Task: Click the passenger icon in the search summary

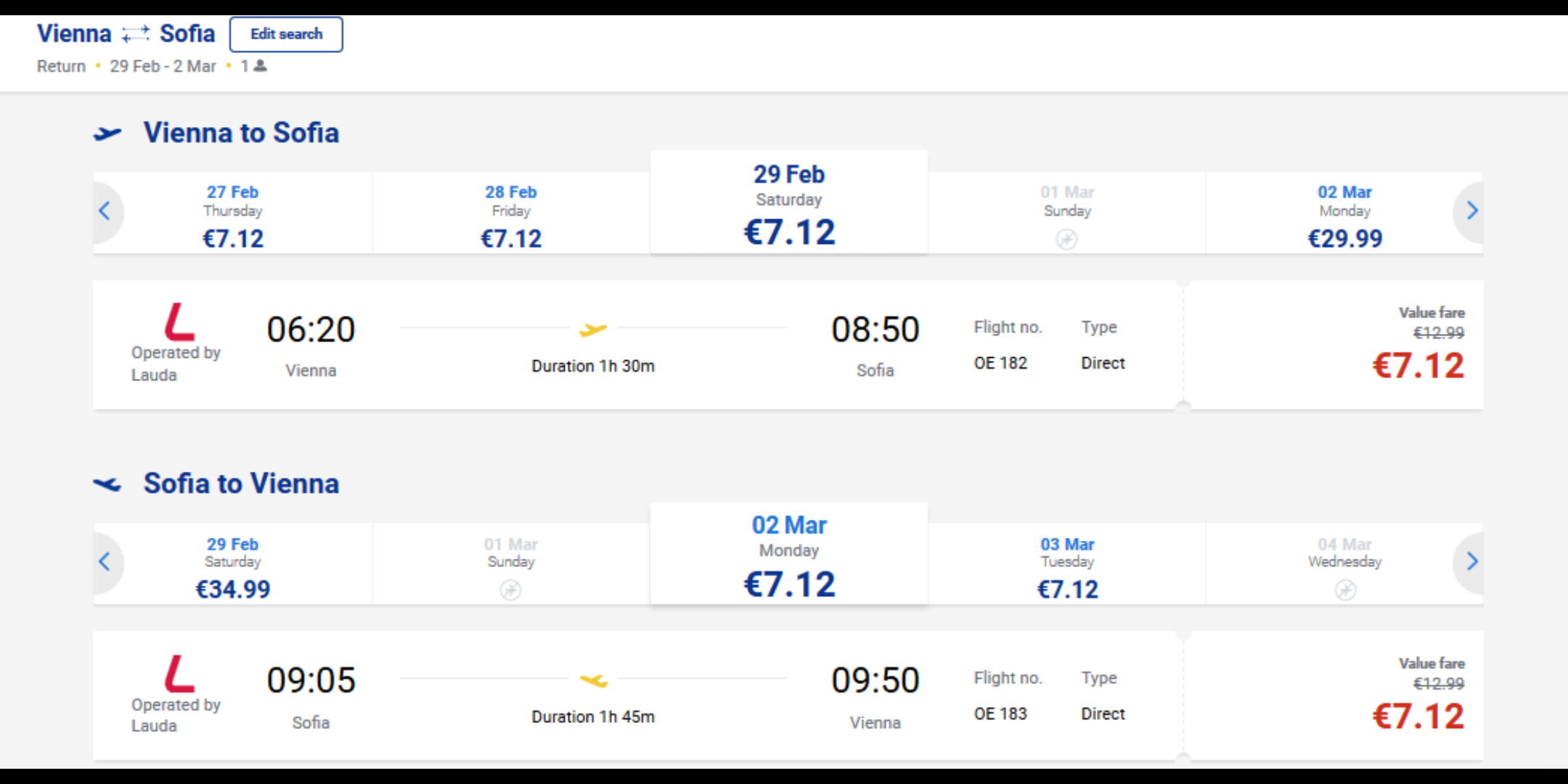Action: (x=261, y=66)
